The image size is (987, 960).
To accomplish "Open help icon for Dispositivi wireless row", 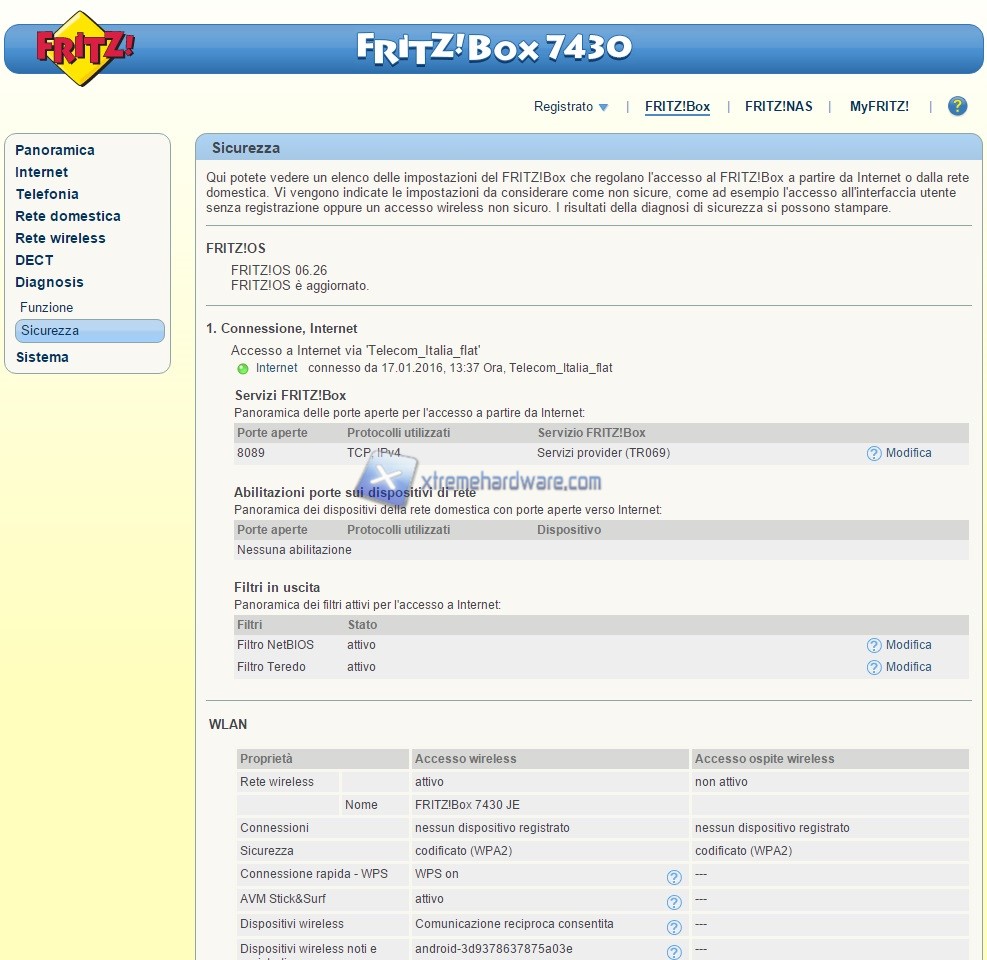I will (674, 927).
